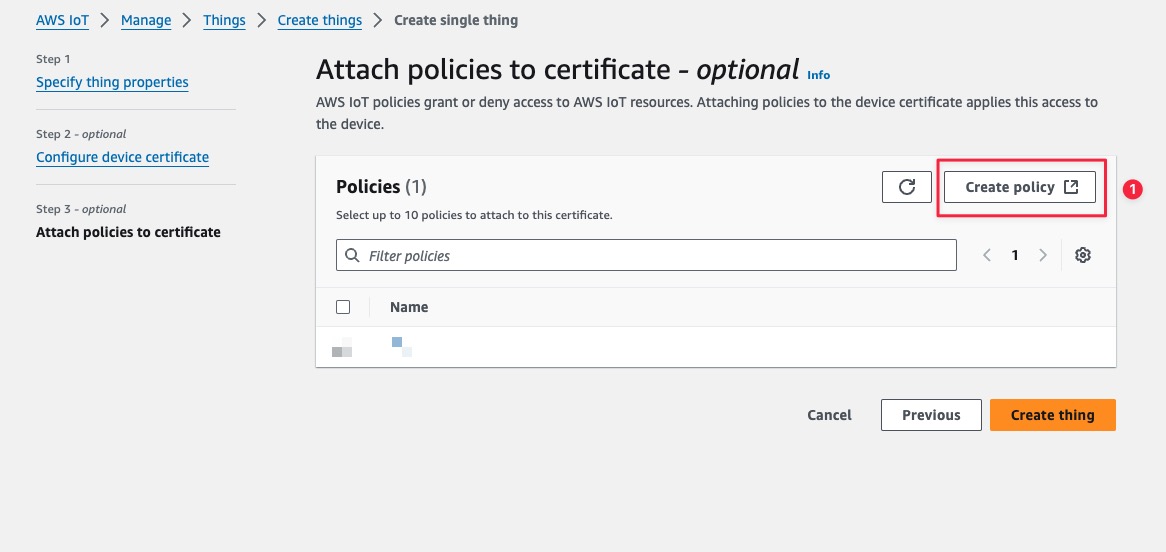
Task: Jump to Specify thing properties step
Action: (x=112, y=82)
